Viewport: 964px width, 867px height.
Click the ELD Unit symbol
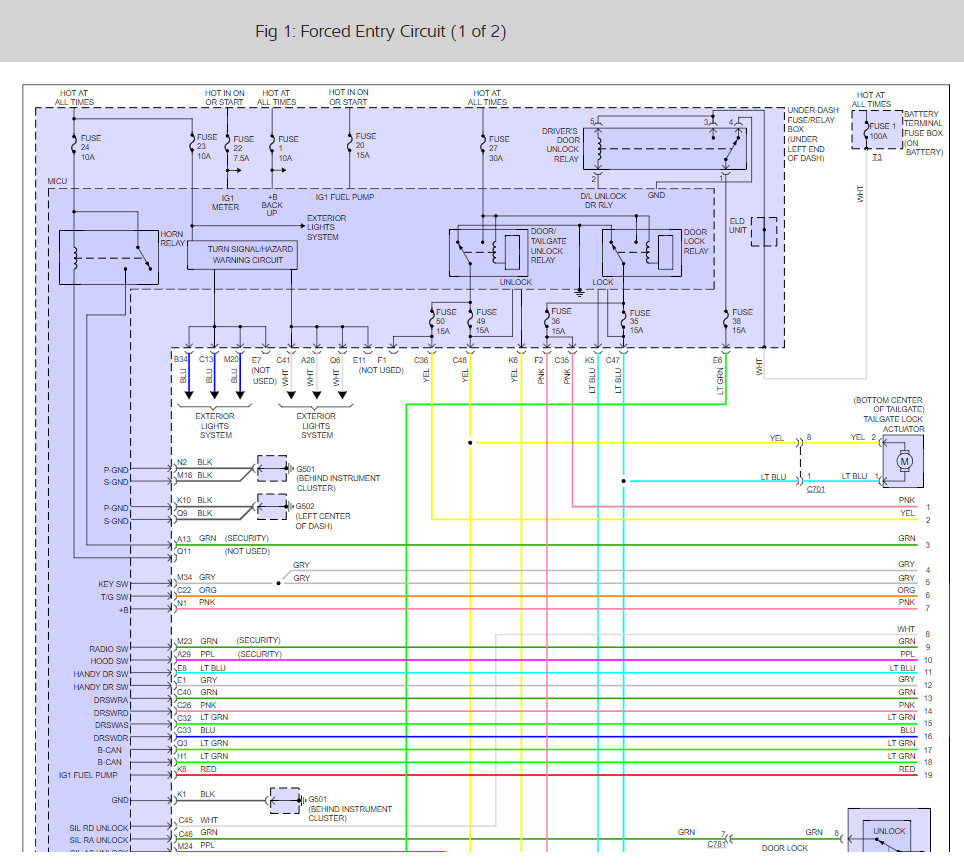point(765,231)
